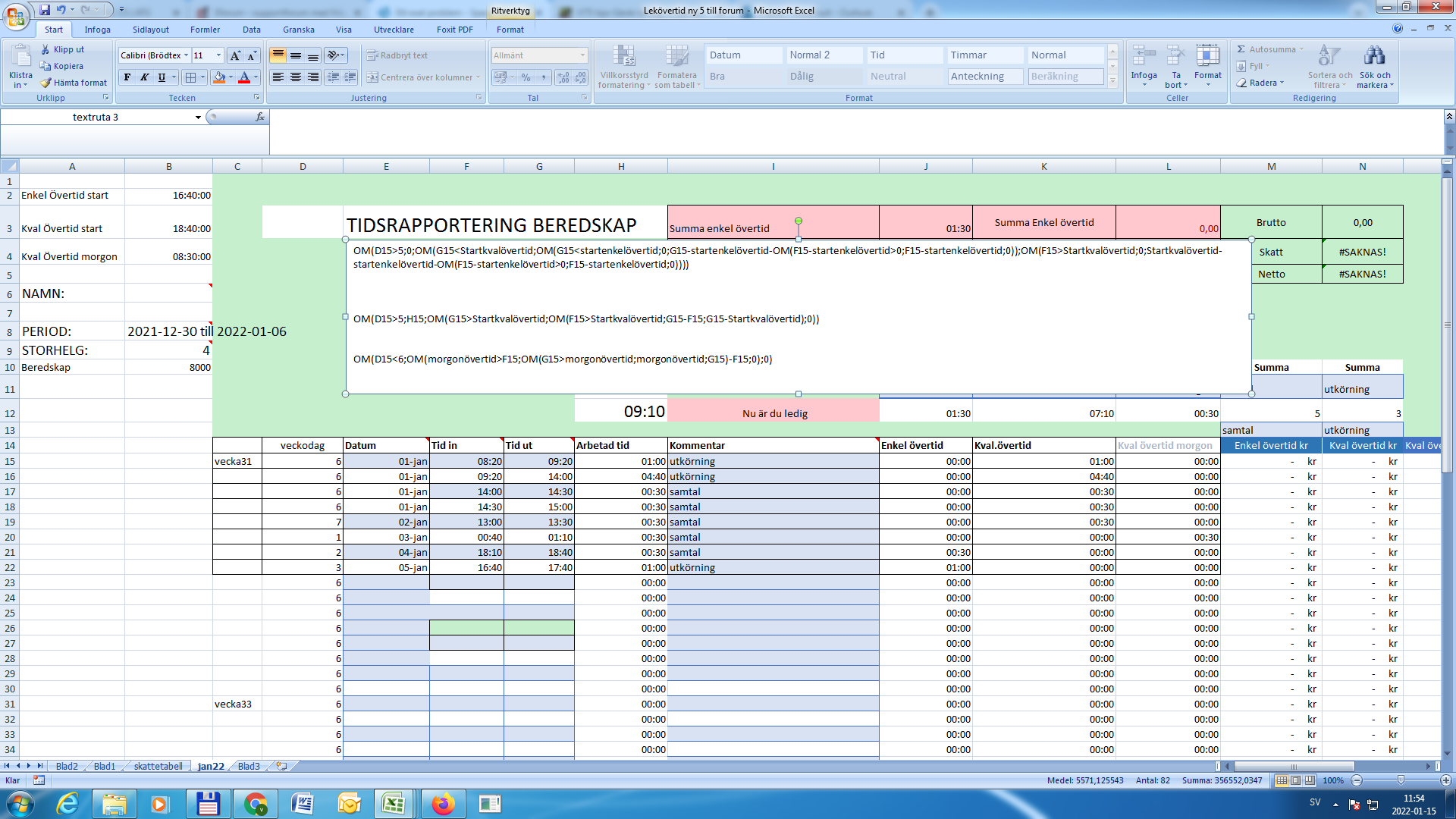This screenshot has width=1456, height=819.
Task: Open the Calibri font name dropdown
Action: pyautogui.click(x=186, y=55)
